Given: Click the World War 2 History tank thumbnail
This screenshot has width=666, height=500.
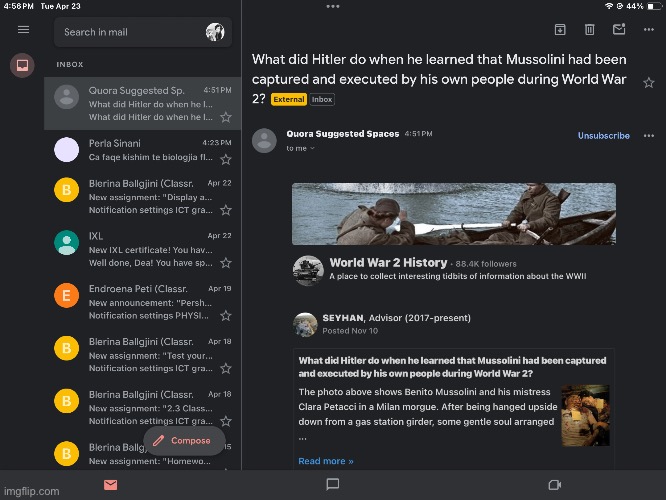Looking at the screenshot, I should click(x=308, y=270).
